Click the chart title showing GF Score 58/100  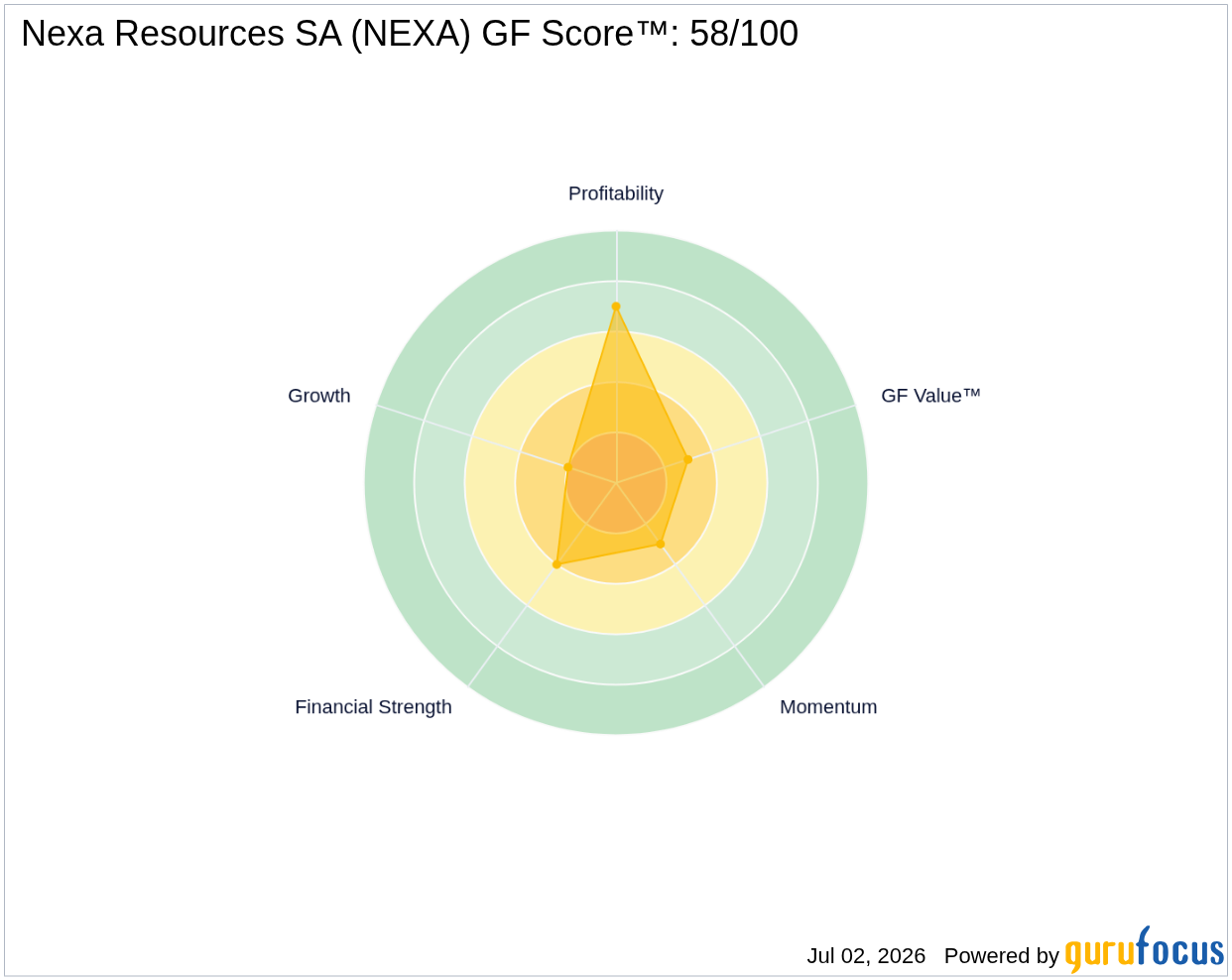[410, 34]
